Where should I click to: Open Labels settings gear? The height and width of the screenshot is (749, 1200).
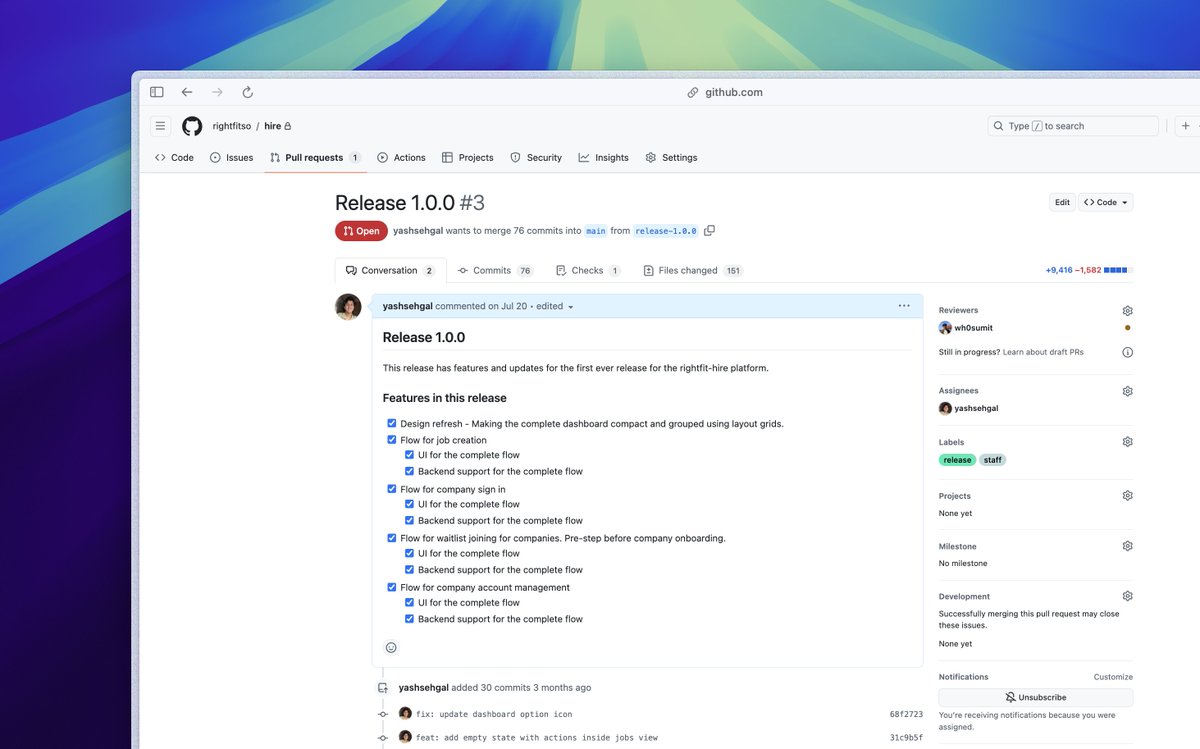click(x=1127, y=442)
